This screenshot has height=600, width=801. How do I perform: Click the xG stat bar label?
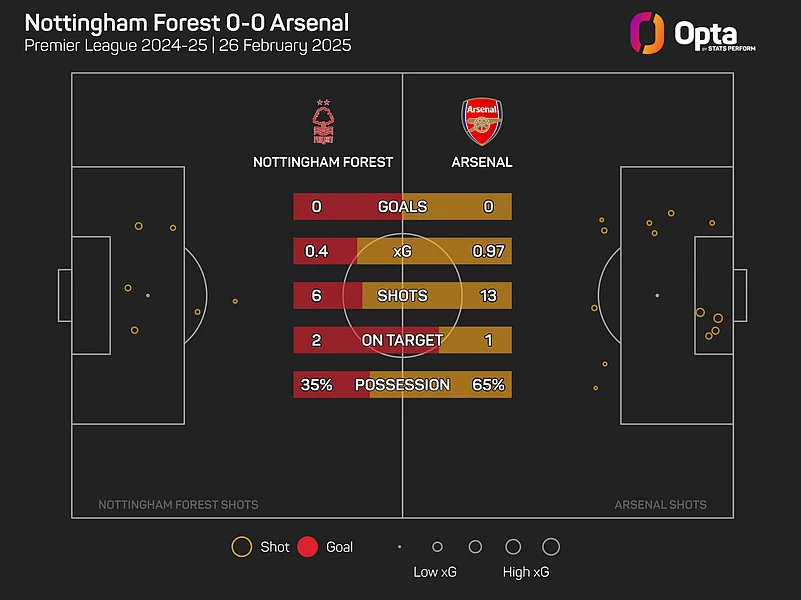[402, 251]
